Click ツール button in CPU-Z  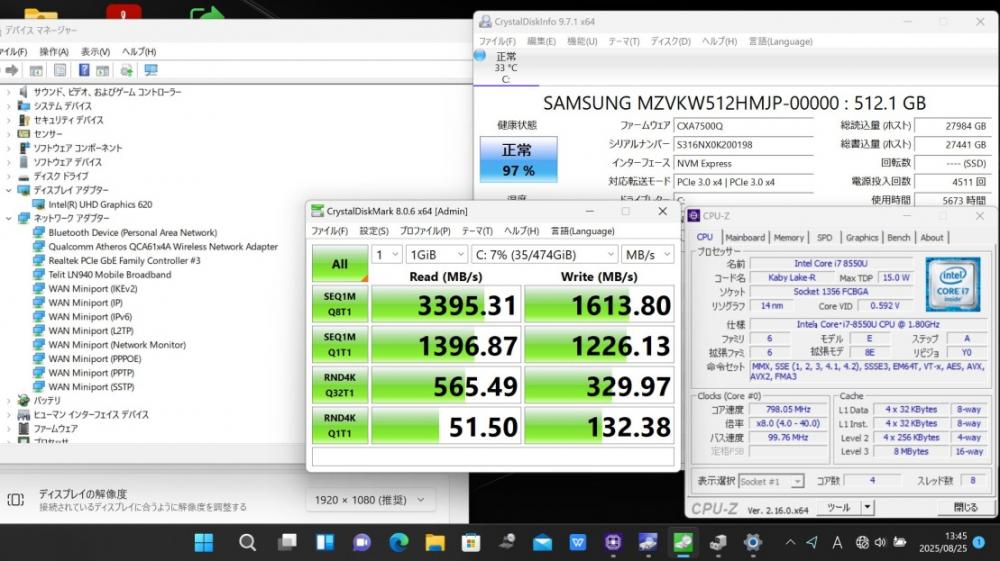pyautogui.click(x=838, y=507)
